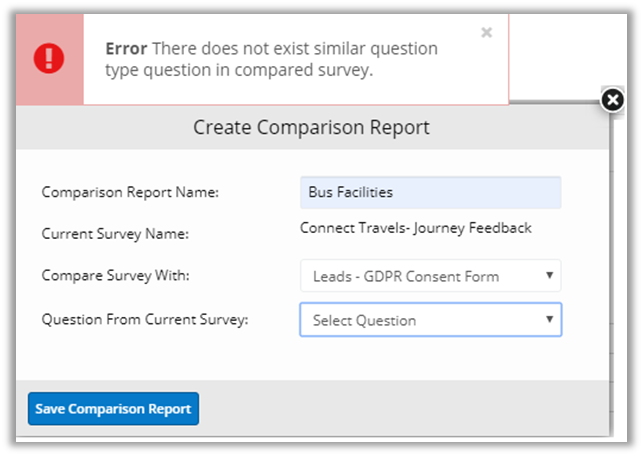Viewport: 643px width, 456px height.
Task: Click arrow beside Leads - GDPR Consent Form
Action: point(549,276)
